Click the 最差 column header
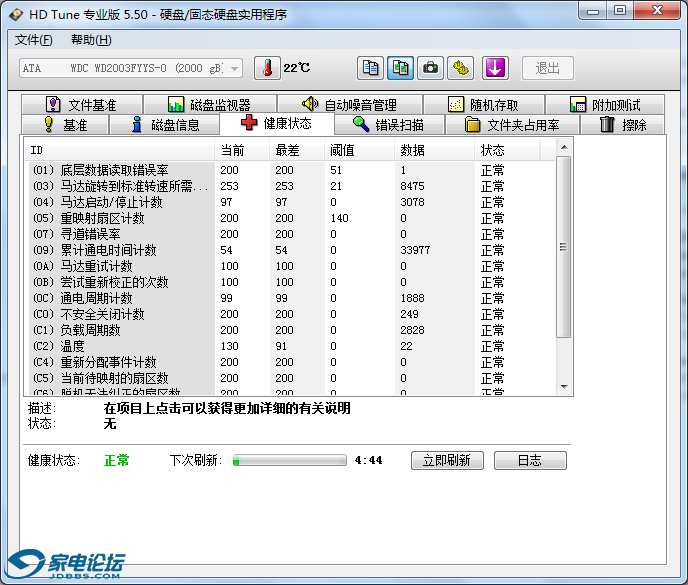This screenshot has width=688, height=585. point(297,151)
